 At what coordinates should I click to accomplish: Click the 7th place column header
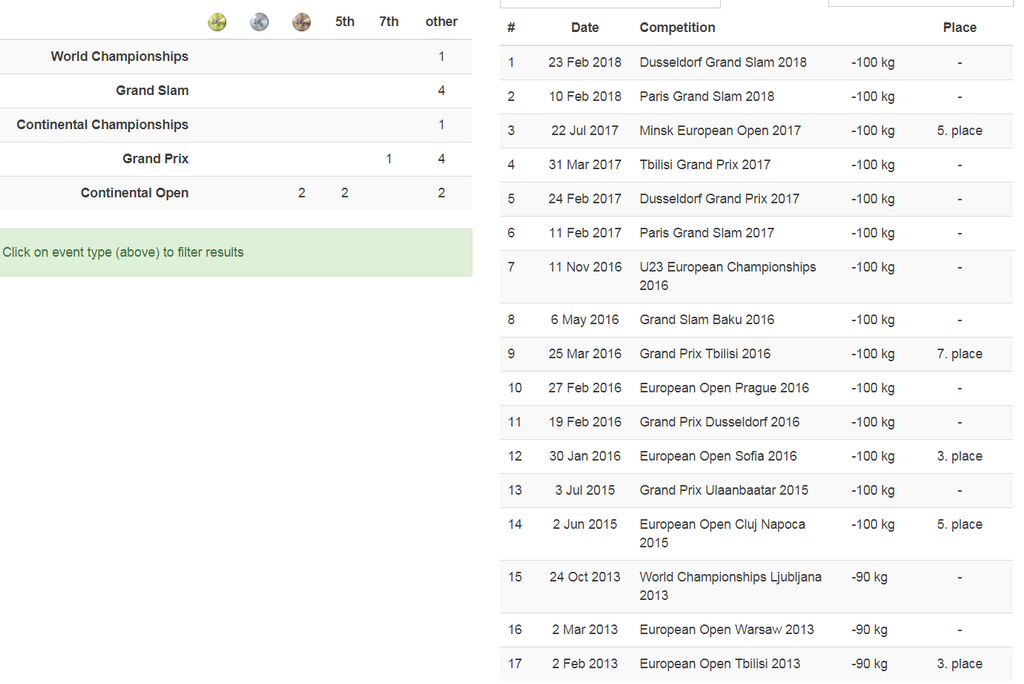pos(388,22)
